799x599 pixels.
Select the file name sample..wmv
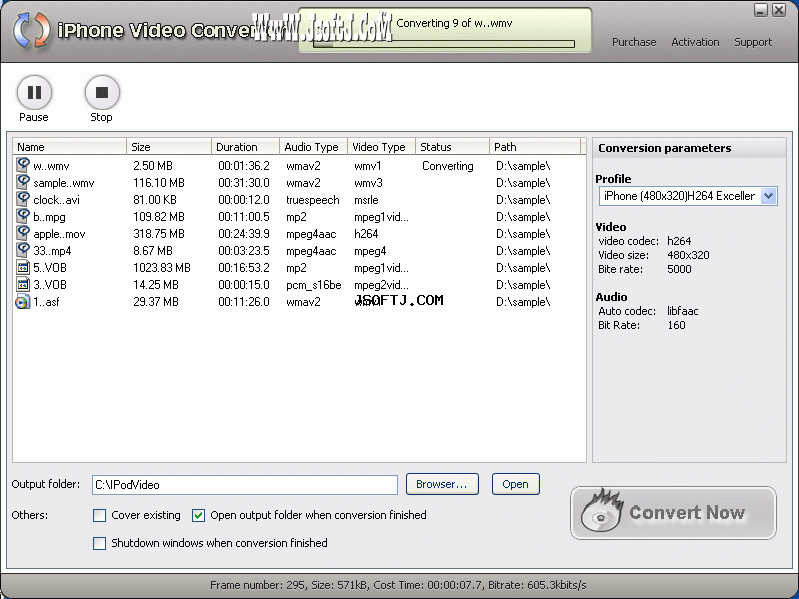[64, 183]
